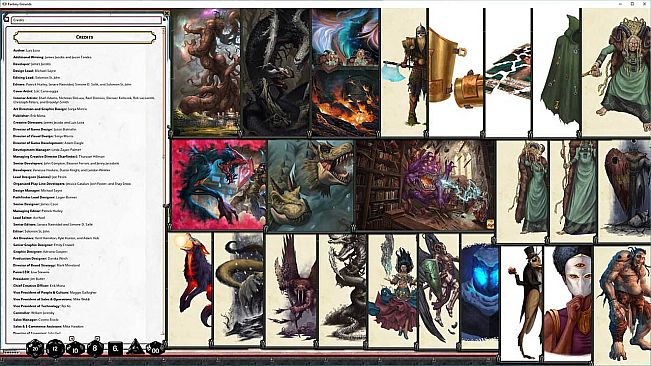Select the 'Director of Brand Strategy' line
The width and height of the screenshot is (651, 366).
pyautogui.click(x=46, y=265)
